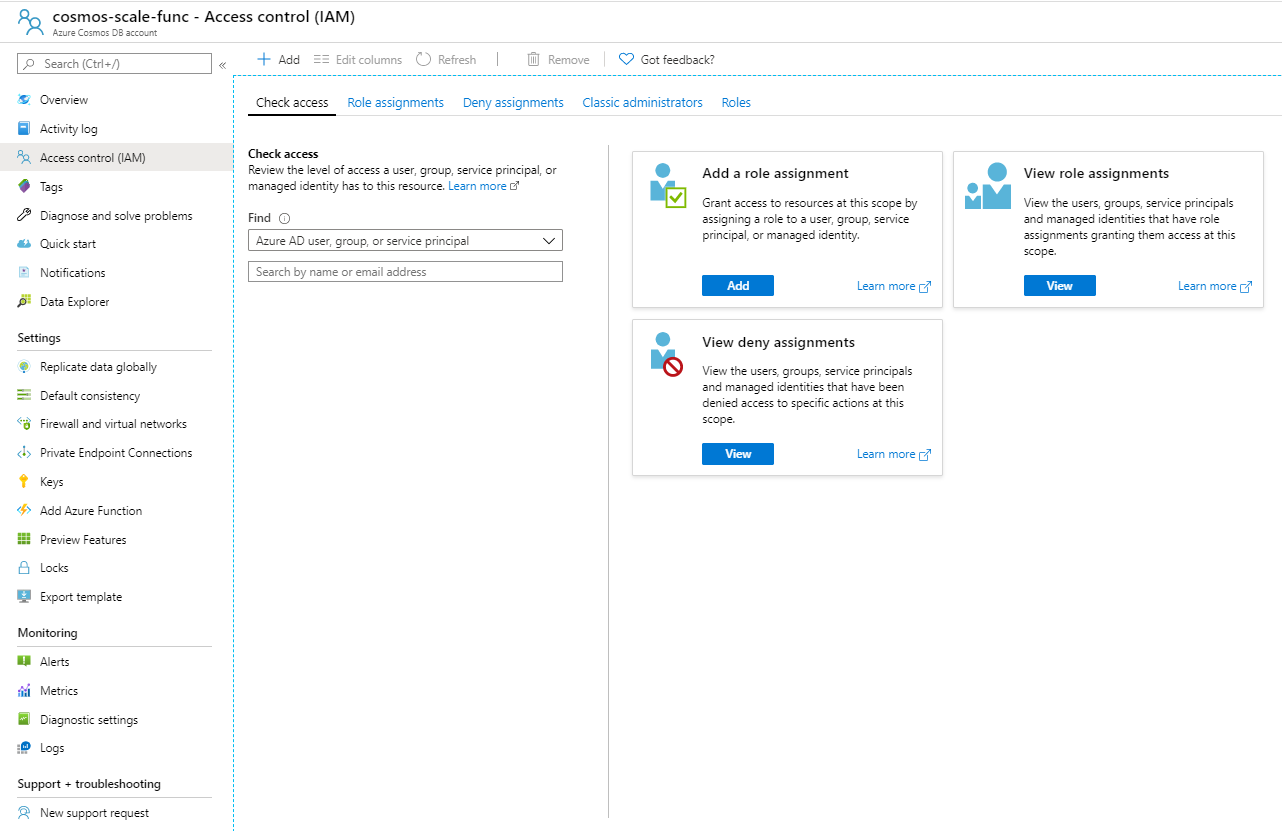Click the View deny assignments card icon
Screen dimensions: 1282x831
(x=666, y=354)
